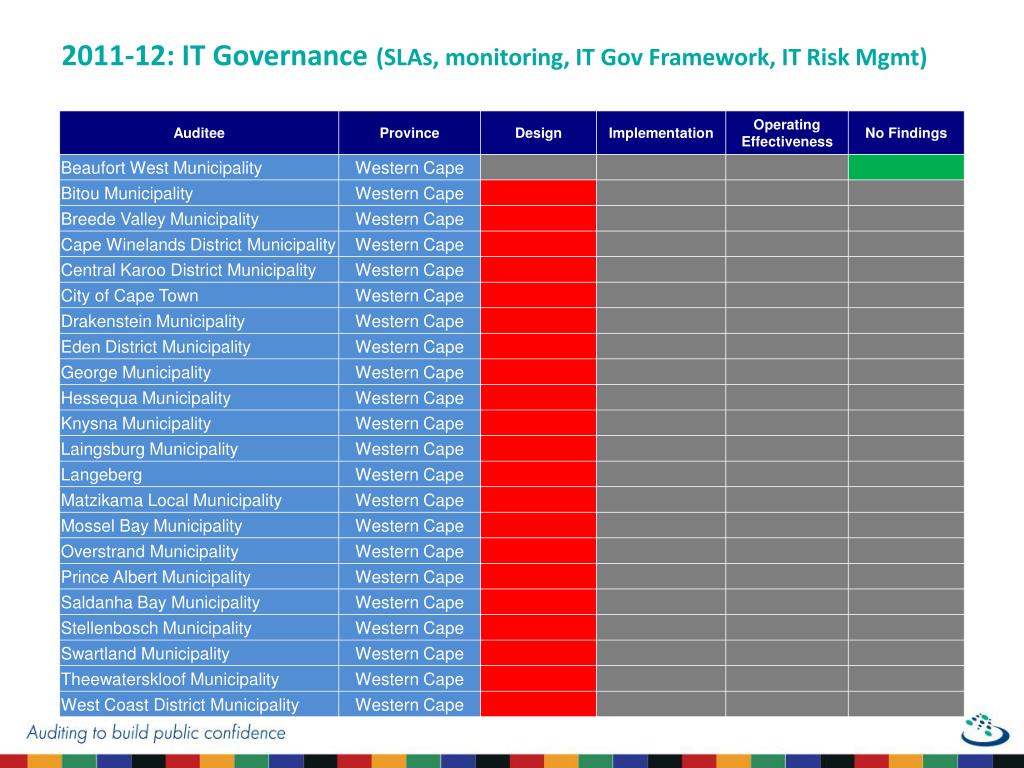Click Western Cape in the Beaufort West row
The height and width of the screenshot is (768, 1024).
pos(409,168)
